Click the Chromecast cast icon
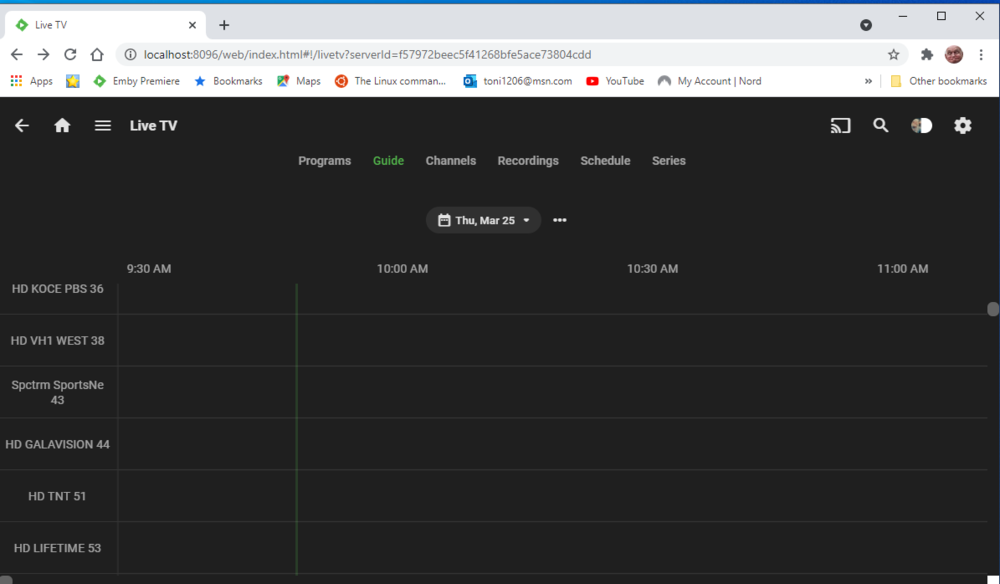 840,125
